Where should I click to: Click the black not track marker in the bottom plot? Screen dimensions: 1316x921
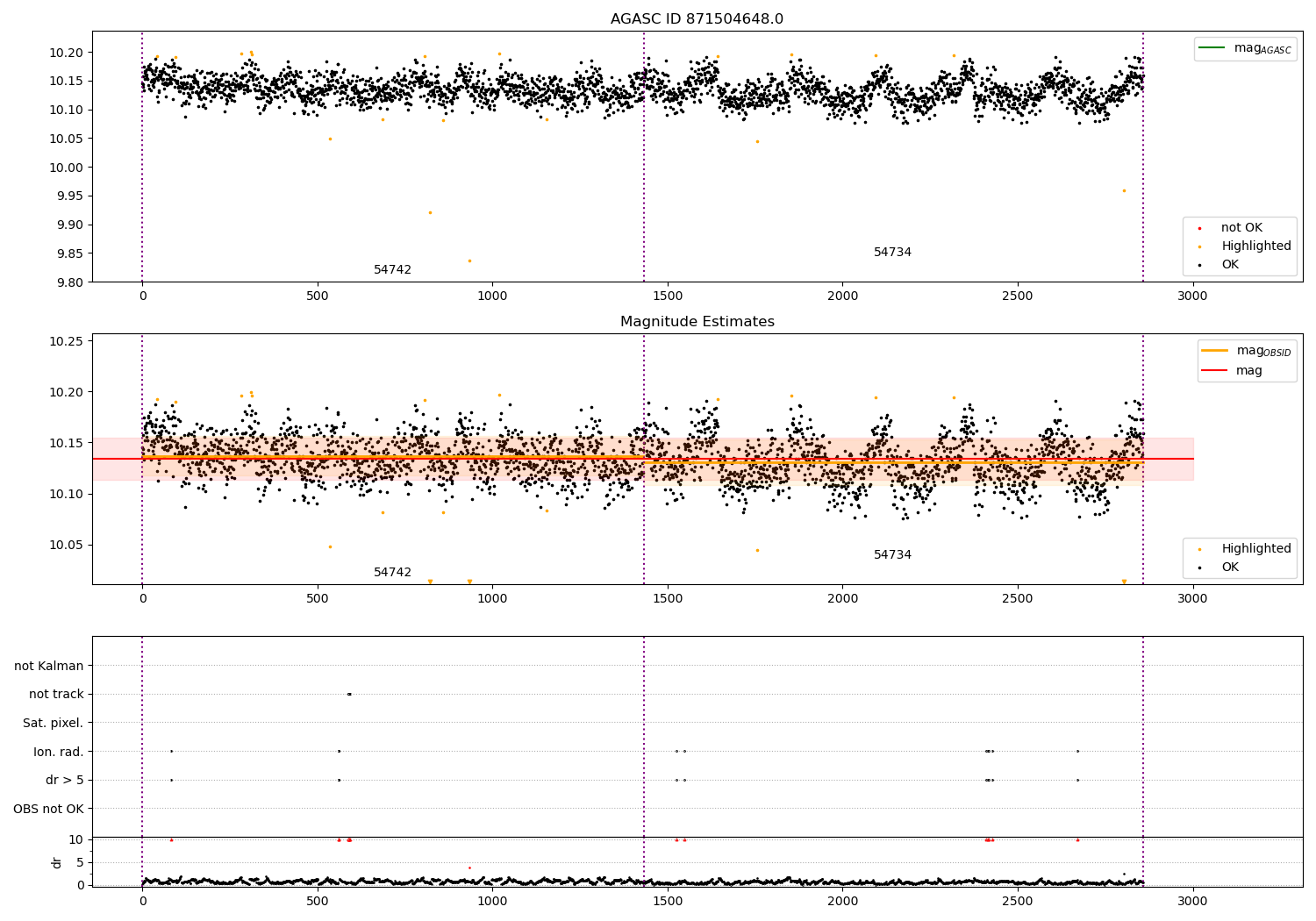point(349,694)
